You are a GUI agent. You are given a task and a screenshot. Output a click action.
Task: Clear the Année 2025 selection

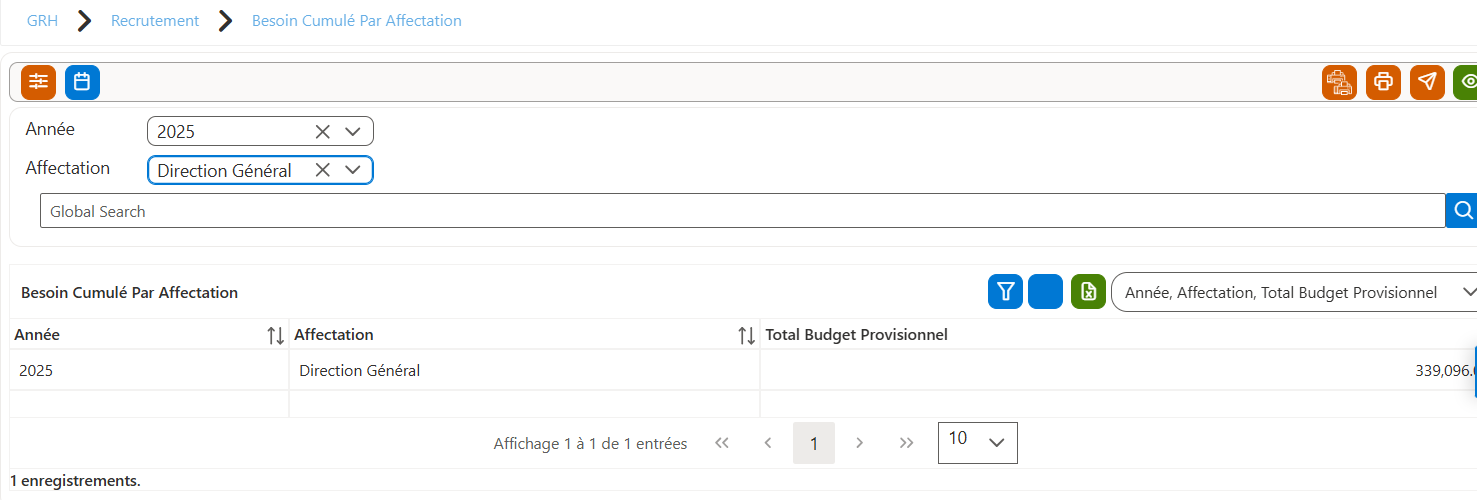coord(322,131)
